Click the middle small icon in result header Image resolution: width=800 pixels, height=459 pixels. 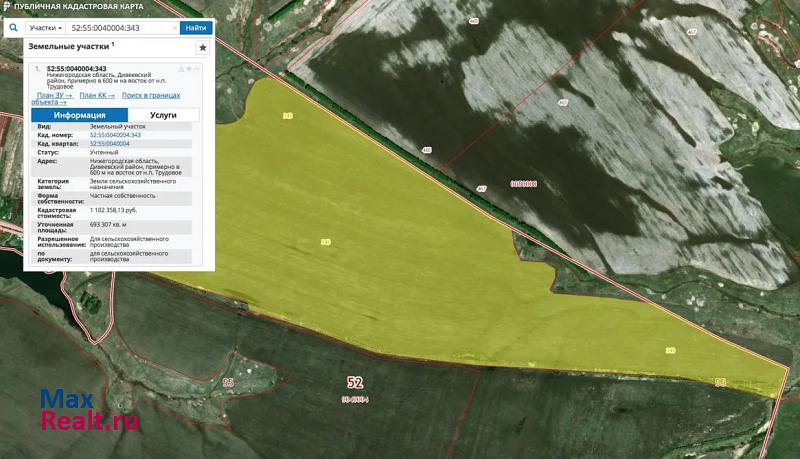point(190,69)
